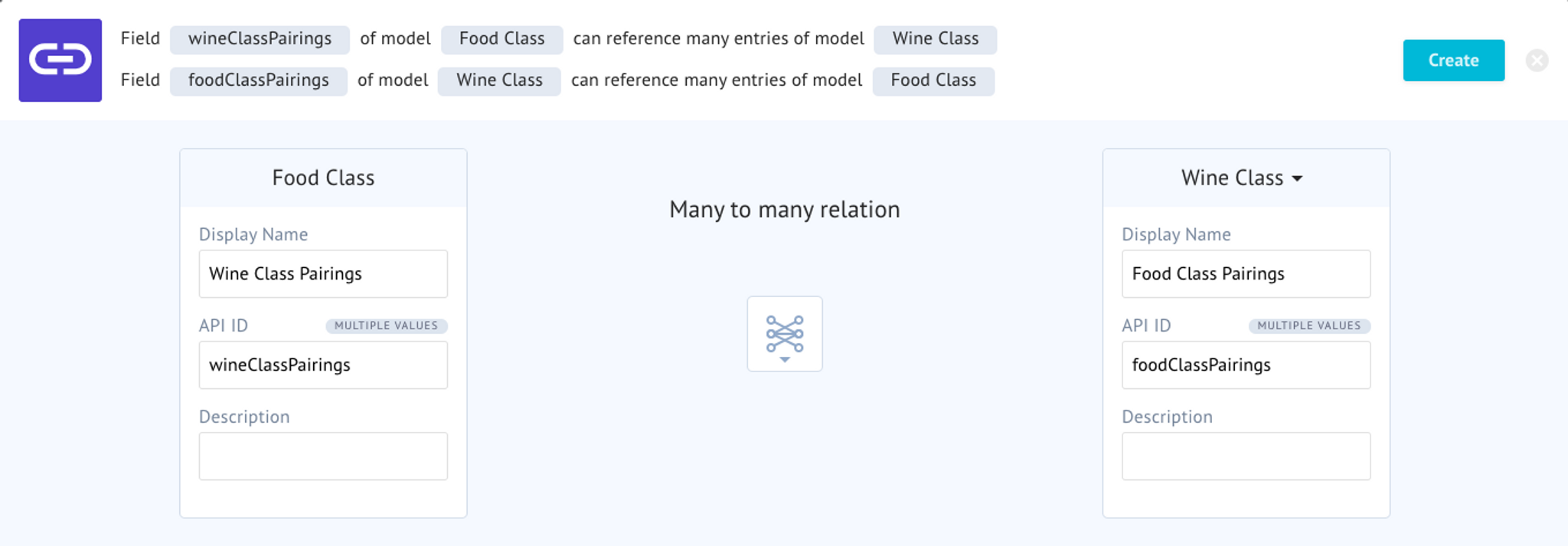Click the Many to many relation heading
This screenshot has width=1568, height=546.
pos(785,209)
